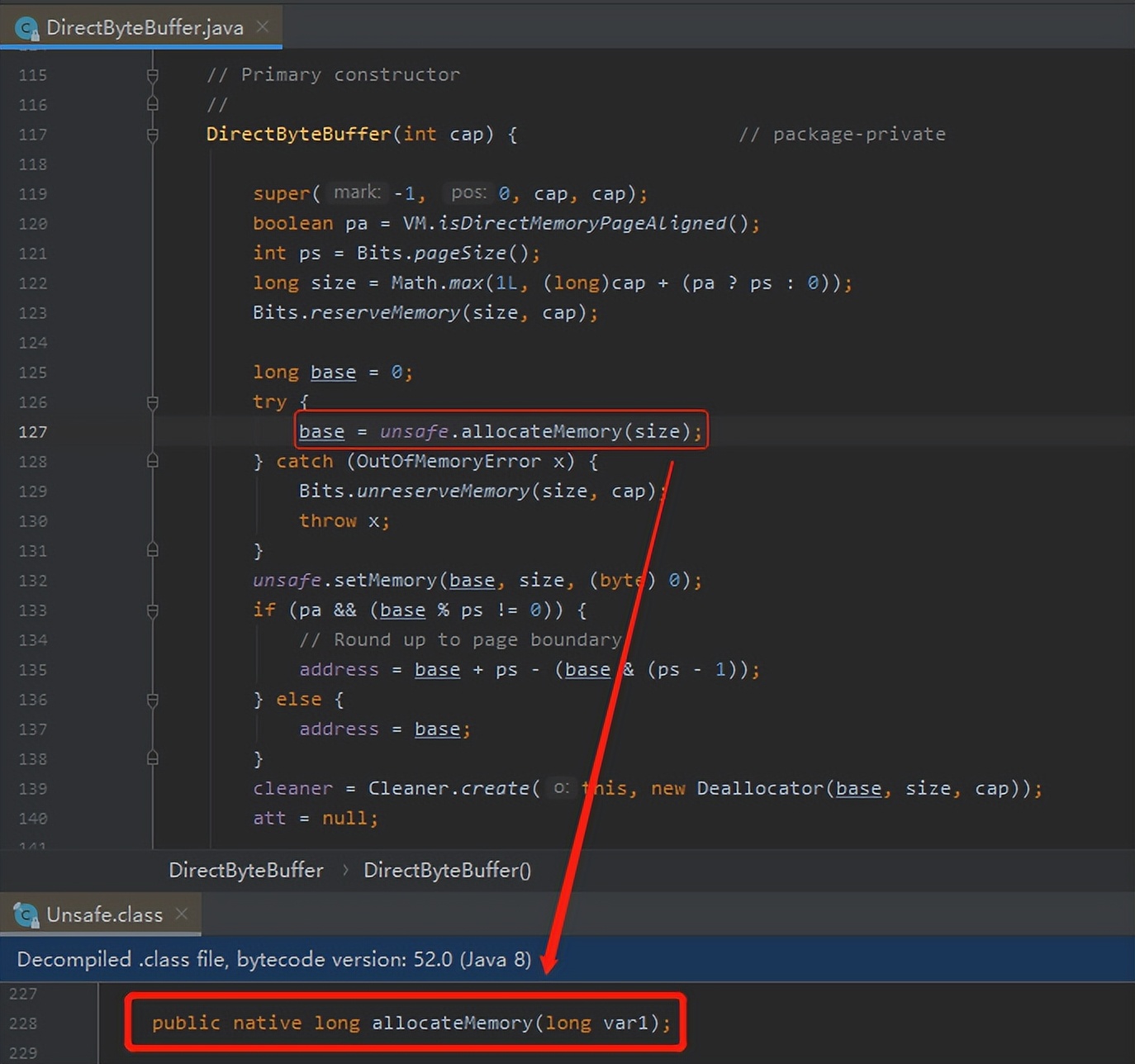Click allocateMemory call on line 127
Screen dimensions: 1135x1064
[x=541, y=432]
